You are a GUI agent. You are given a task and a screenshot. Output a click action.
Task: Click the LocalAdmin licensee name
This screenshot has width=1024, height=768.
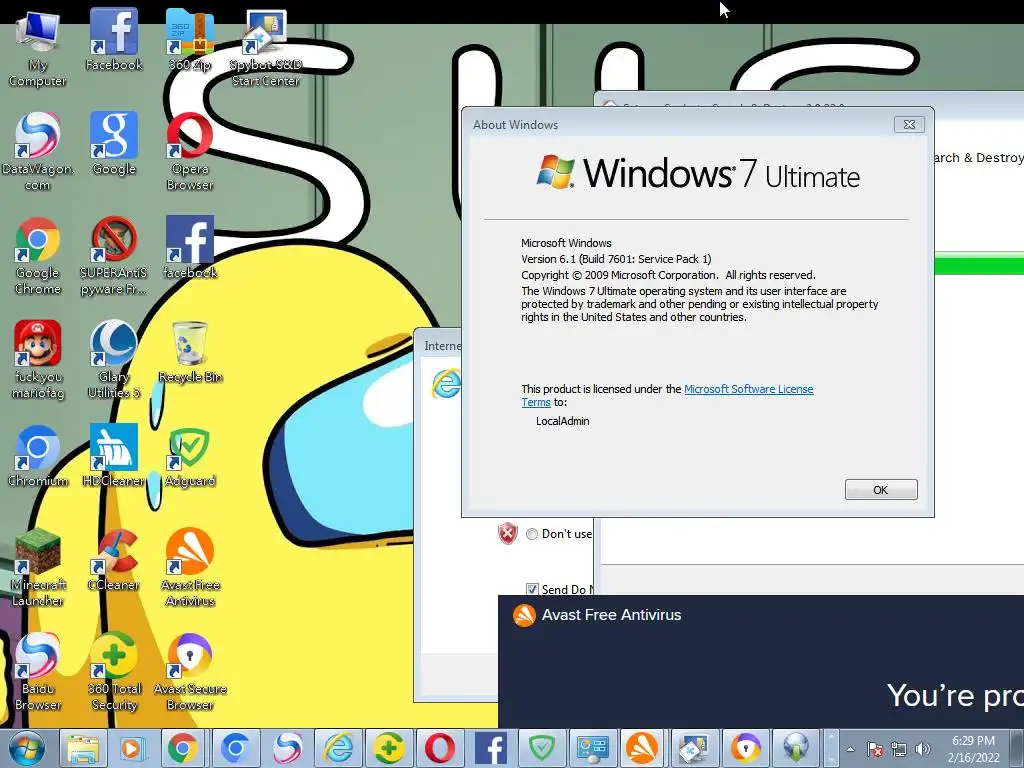click(x=562, y=421)
